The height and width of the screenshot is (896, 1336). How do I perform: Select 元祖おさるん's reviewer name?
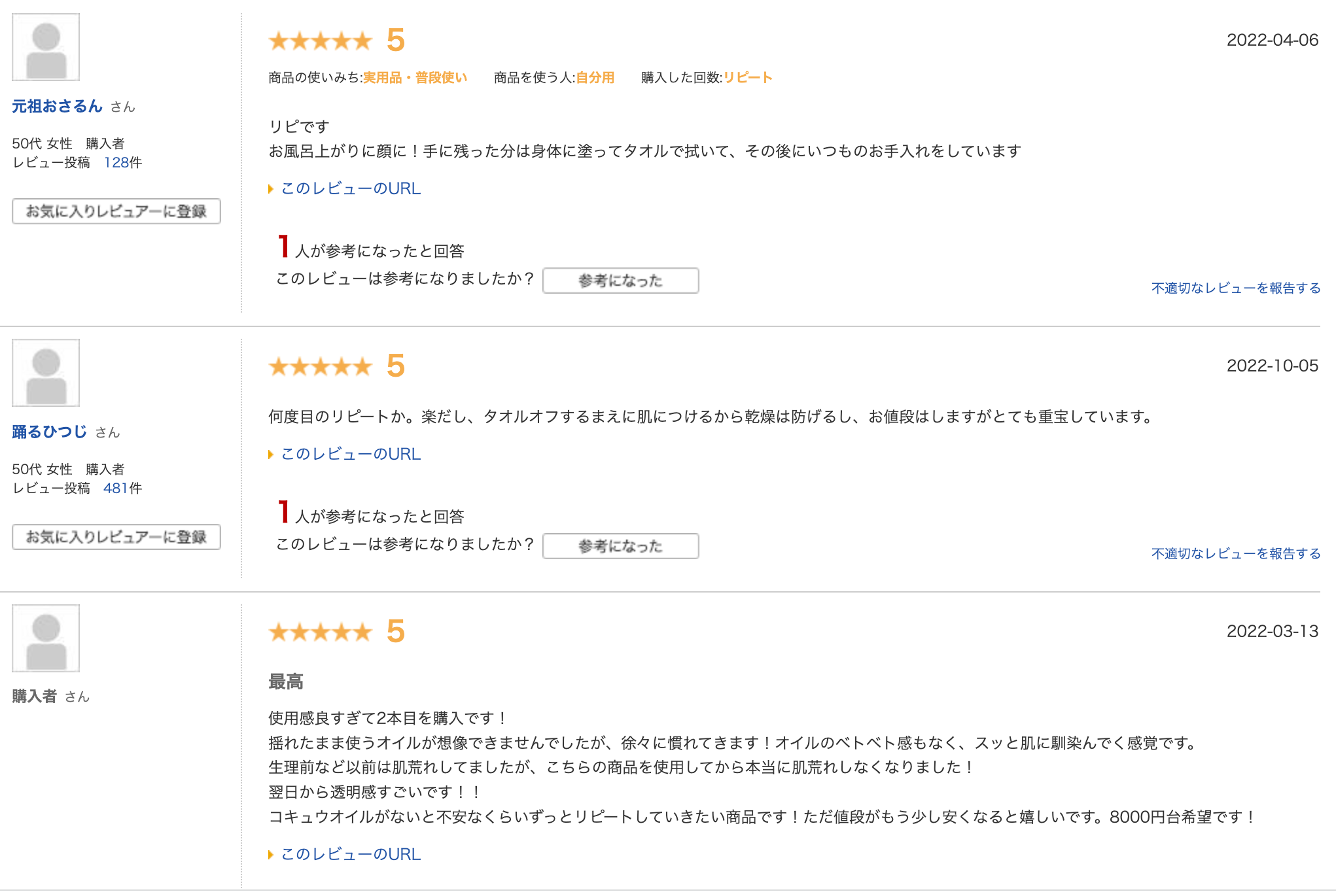pos(58,105)
